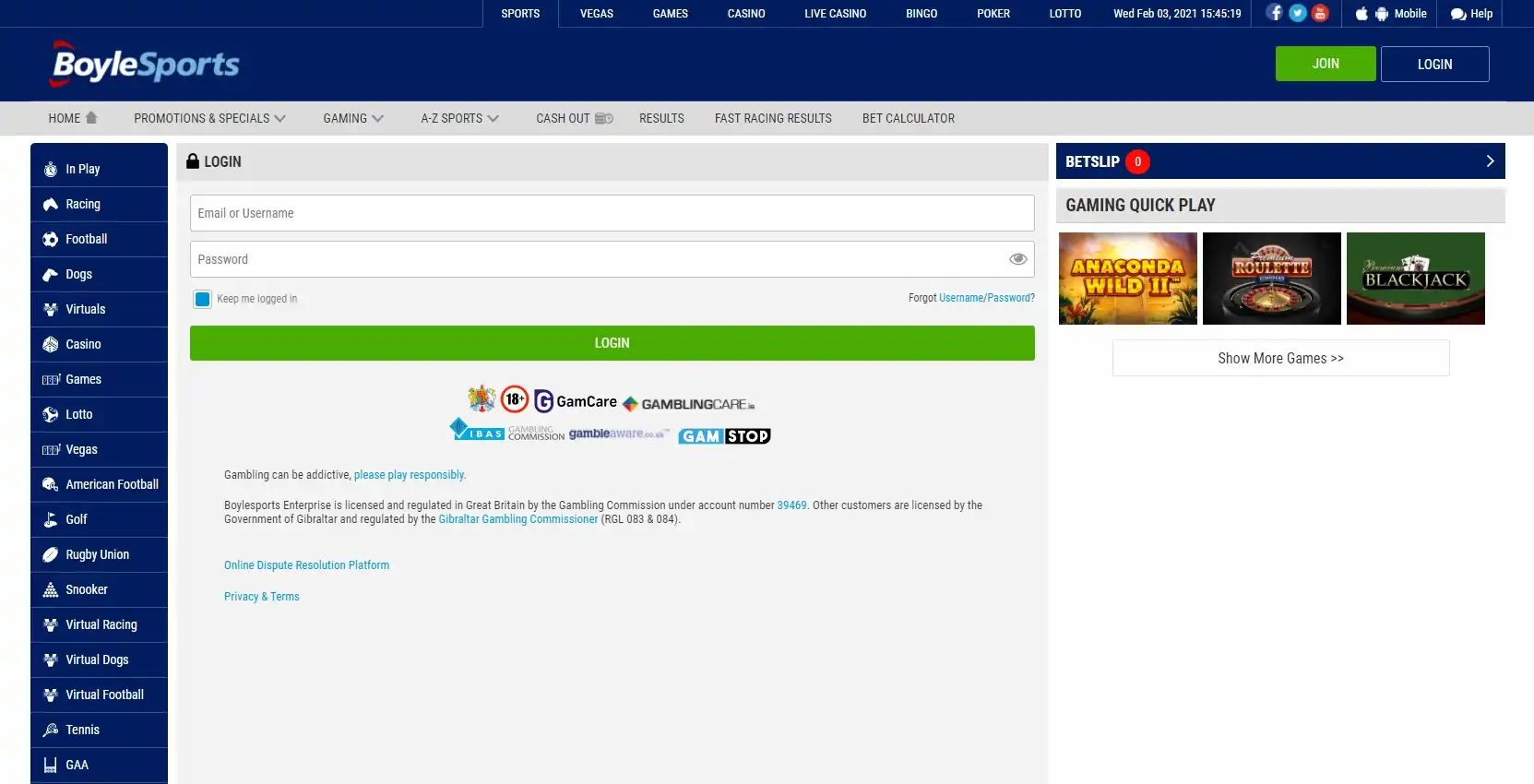The width and height of the screenshot is (1534, 784).
Task: Click the GamStop logo
Action: [724, 436]
